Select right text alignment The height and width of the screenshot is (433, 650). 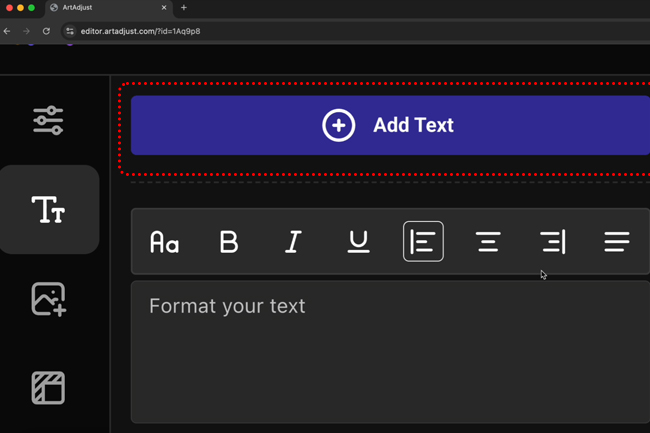(553, 242)
